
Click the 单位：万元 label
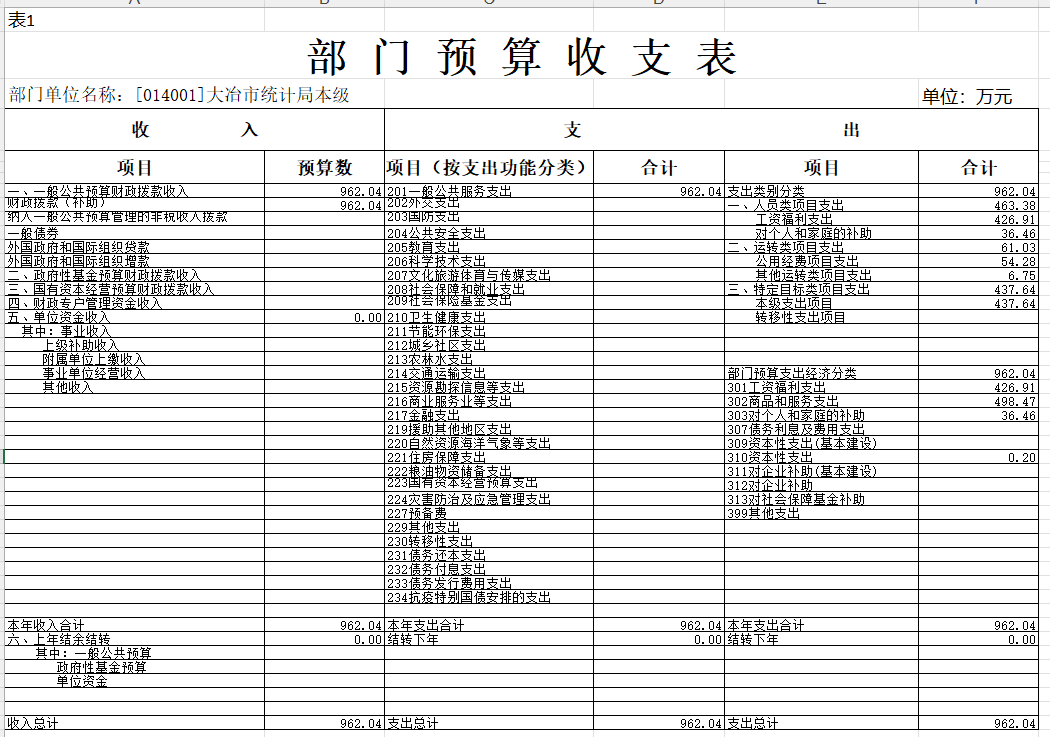[966, 96]
